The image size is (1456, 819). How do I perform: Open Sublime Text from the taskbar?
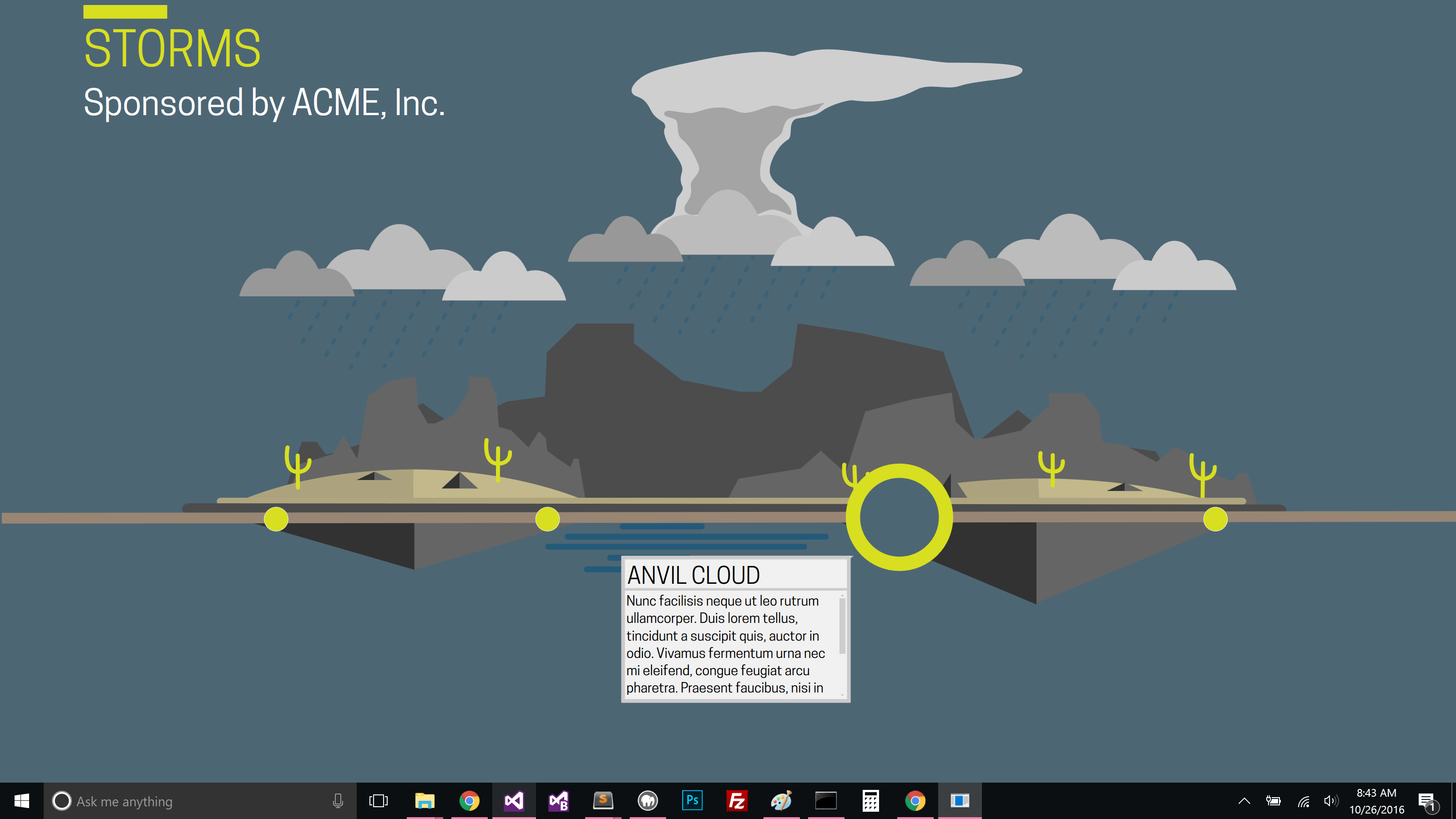coord(602,800)
